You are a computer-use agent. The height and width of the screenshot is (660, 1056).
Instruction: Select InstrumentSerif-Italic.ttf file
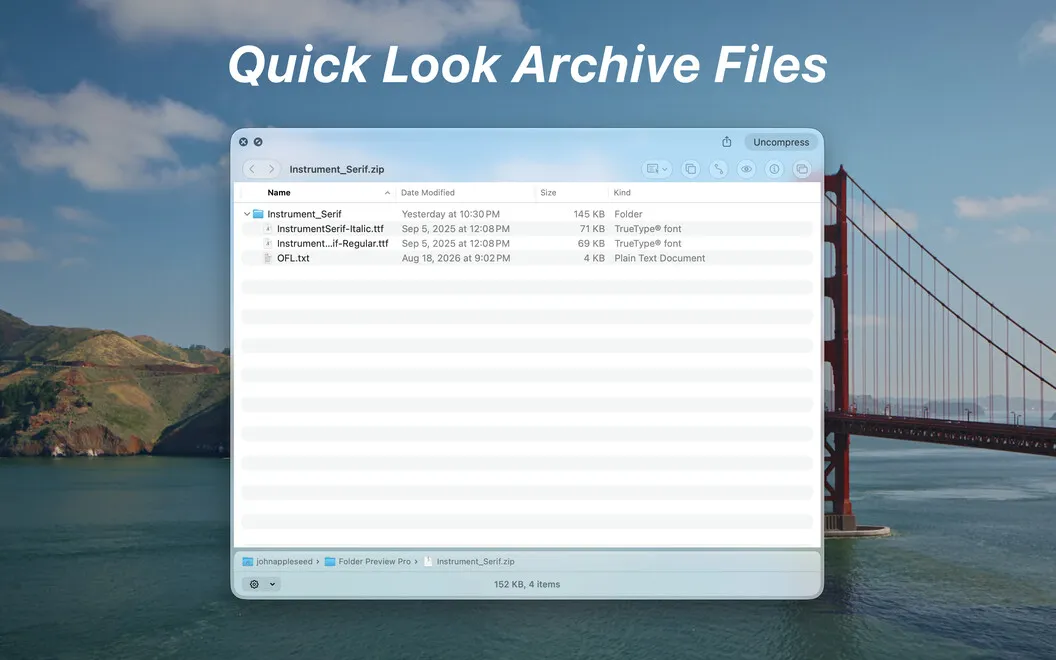coord(527,229)
